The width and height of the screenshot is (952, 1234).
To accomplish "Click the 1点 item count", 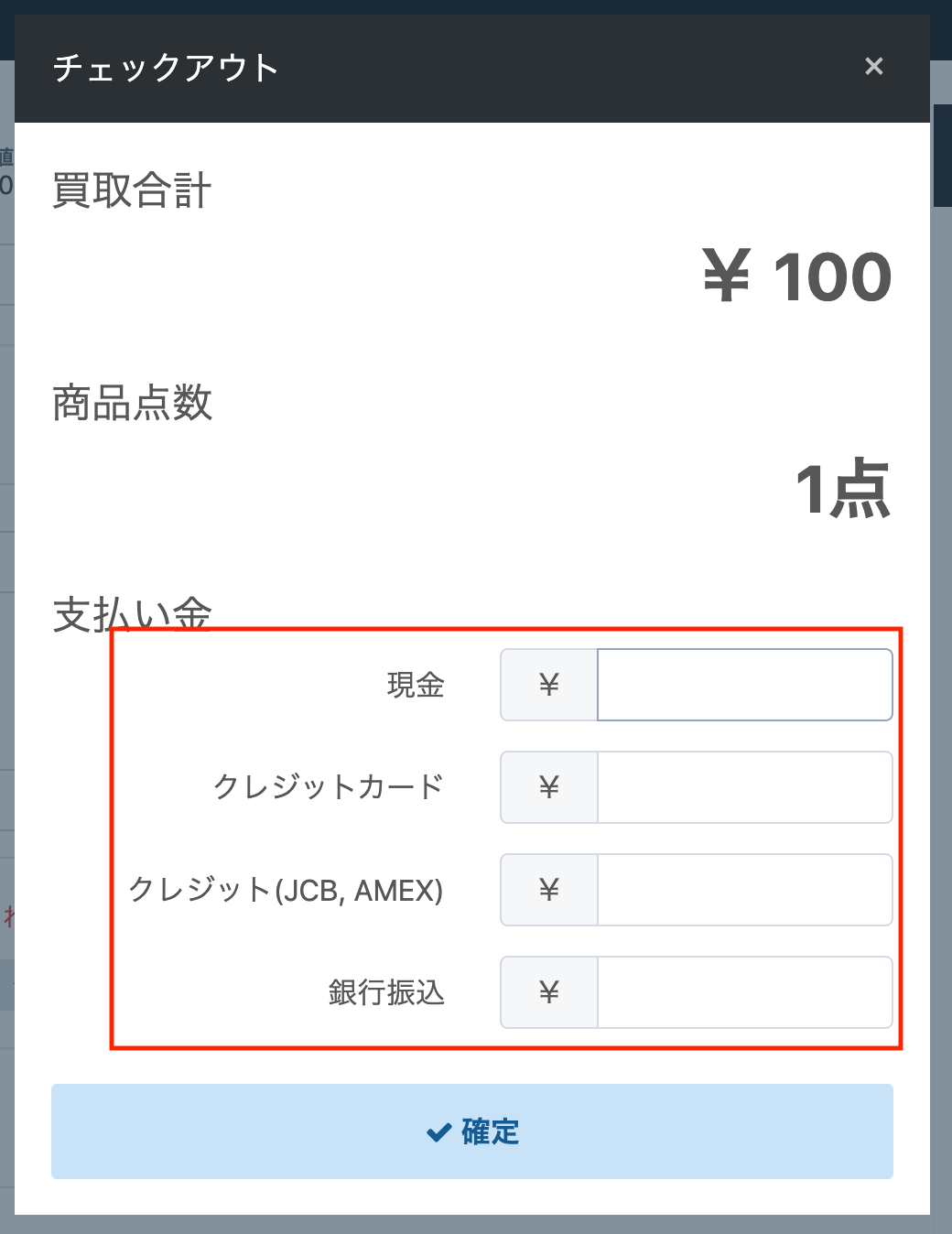I will click(843, 489).
